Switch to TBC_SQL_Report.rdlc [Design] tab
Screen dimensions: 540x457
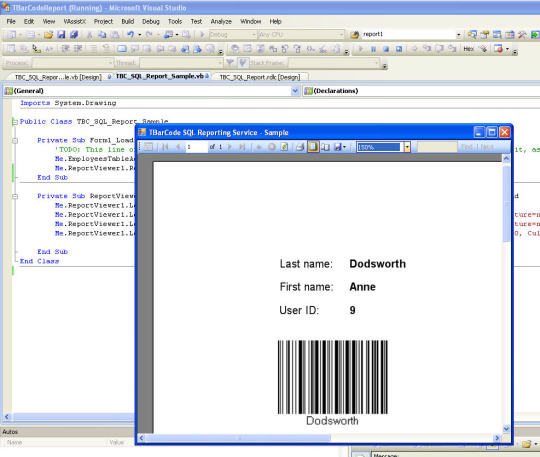pyautogui.click(x=260, y=77)
